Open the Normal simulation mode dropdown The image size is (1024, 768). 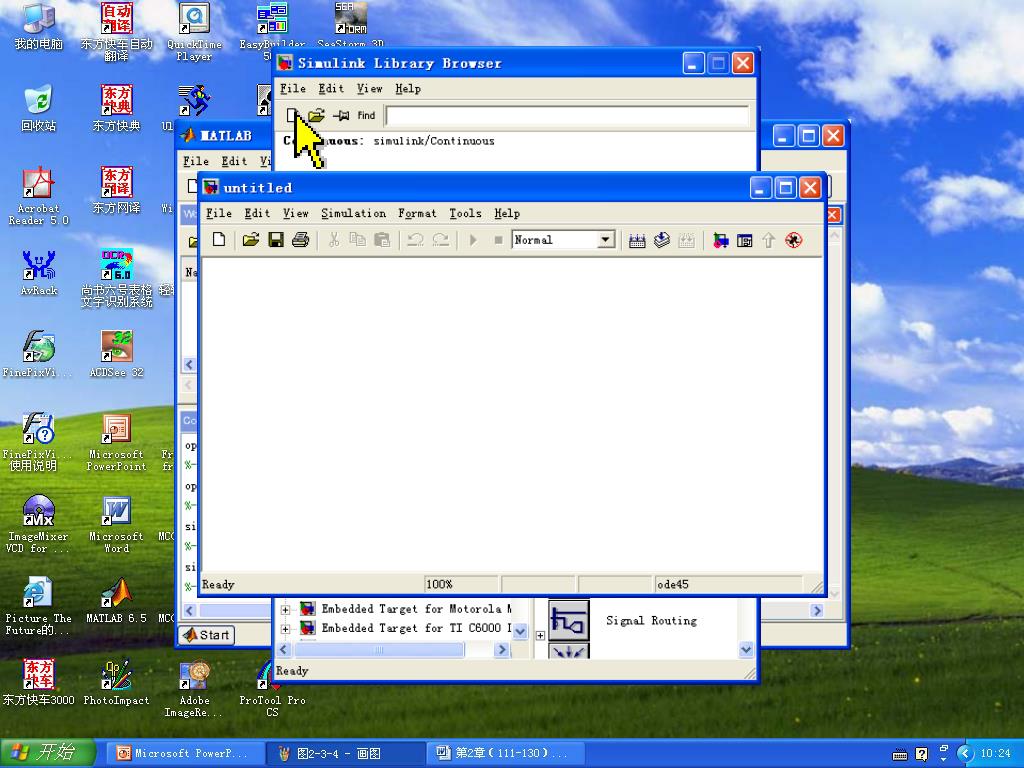[x=606, y=240]
